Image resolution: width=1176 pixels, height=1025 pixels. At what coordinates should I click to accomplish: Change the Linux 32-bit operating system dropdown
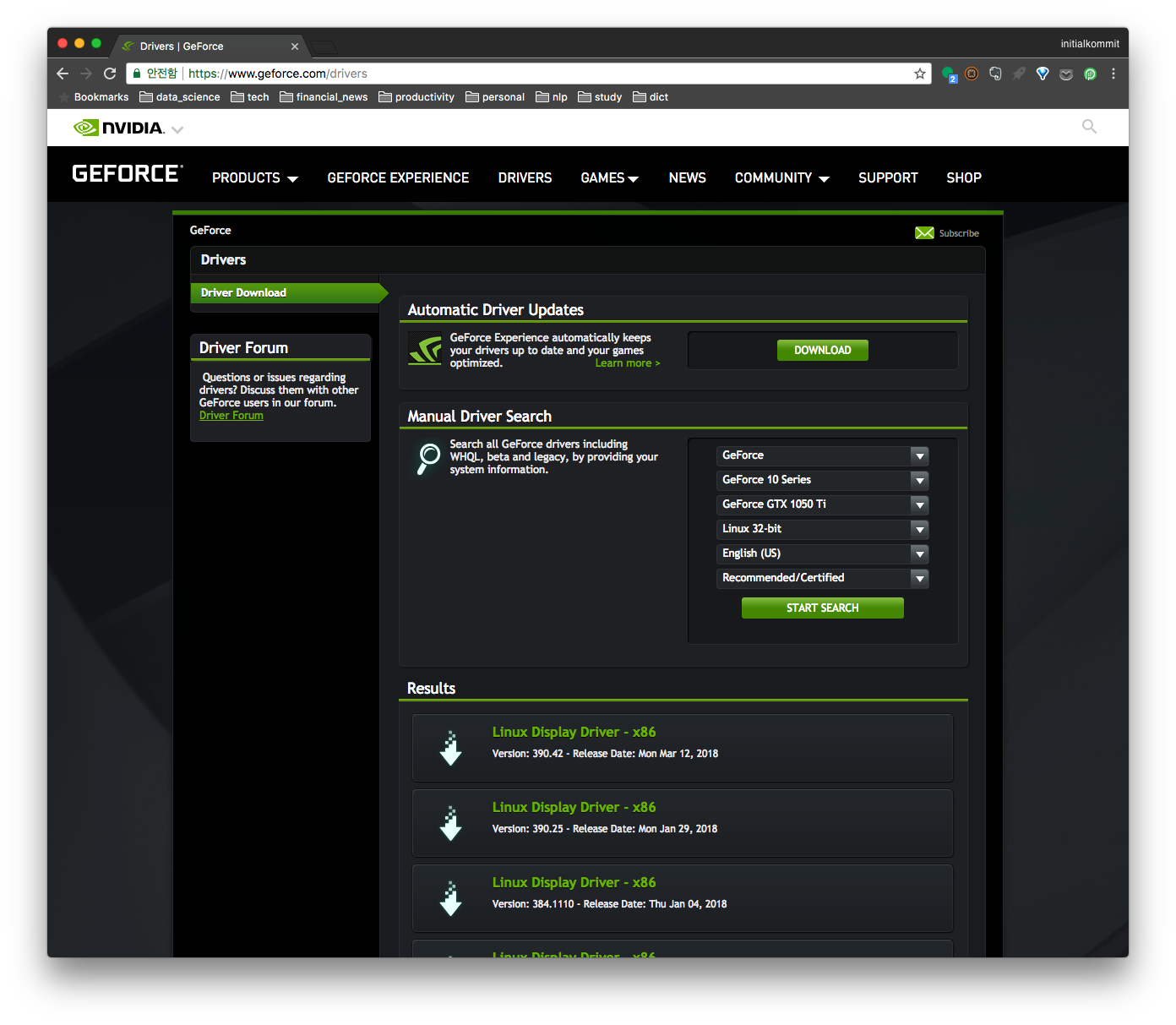pos(822,529)
